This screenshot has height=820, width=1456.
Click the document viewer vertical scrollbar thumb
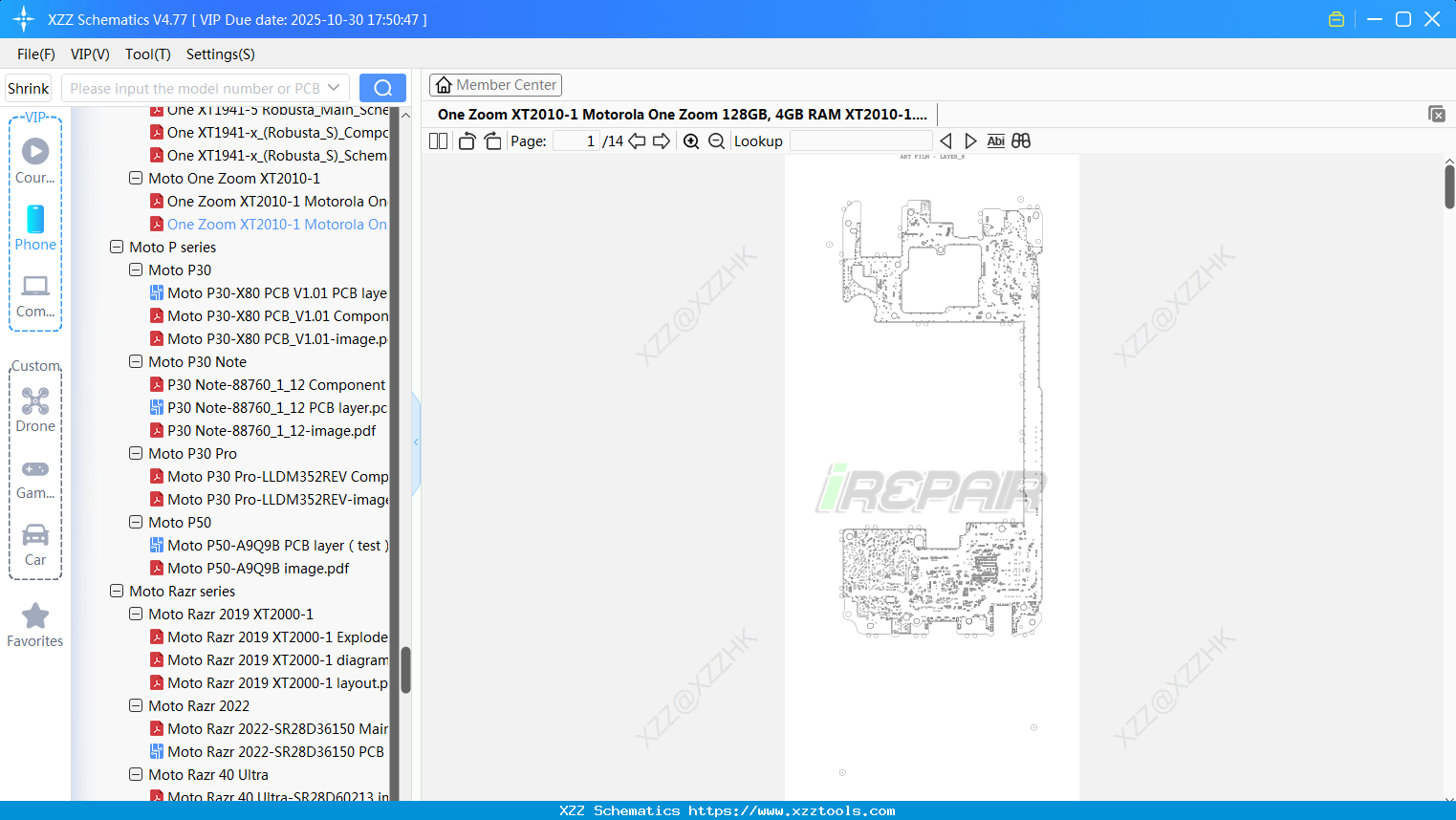[1449, 186]
